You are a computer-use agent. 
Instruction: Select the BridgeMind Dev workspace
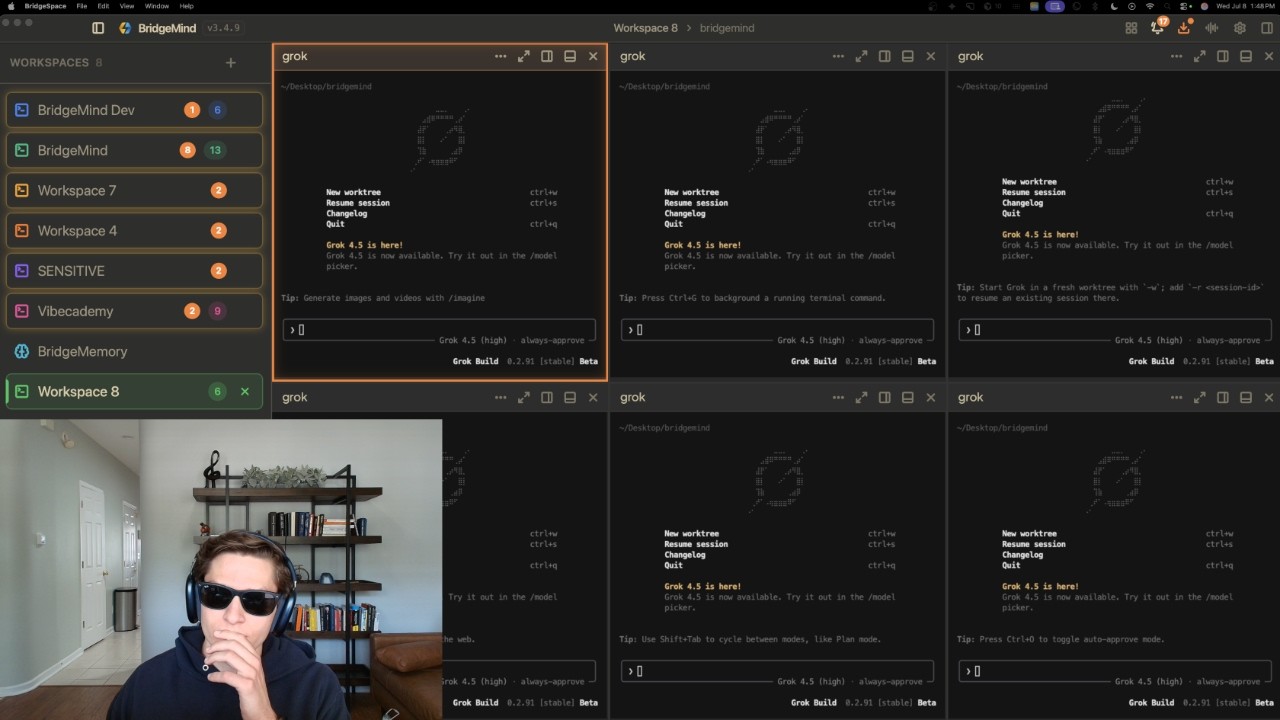[134, 110]
